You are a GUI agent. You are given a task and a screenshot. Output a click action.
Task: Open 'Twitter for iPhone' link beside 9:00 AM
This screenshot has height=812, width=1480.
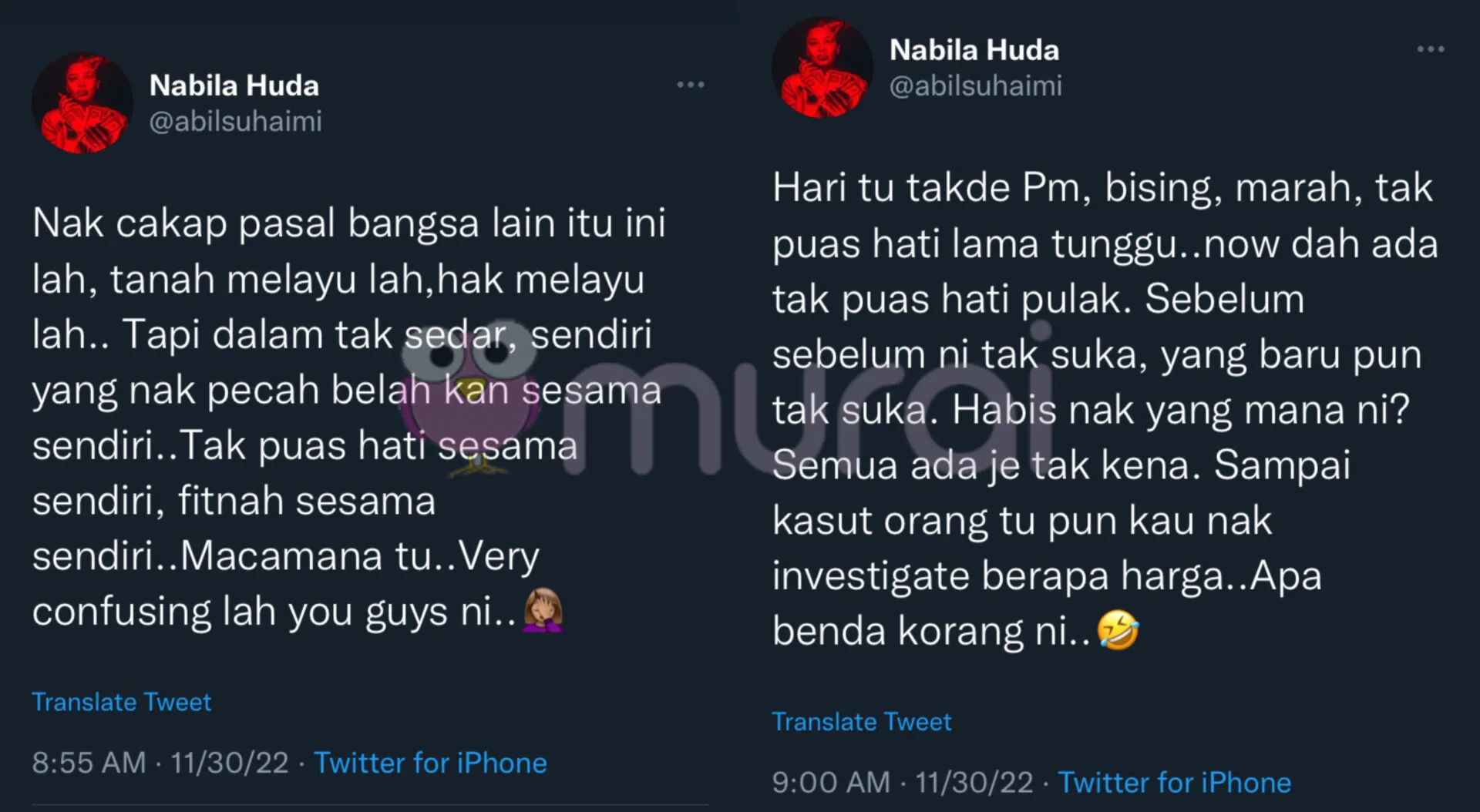(1174, 783)
